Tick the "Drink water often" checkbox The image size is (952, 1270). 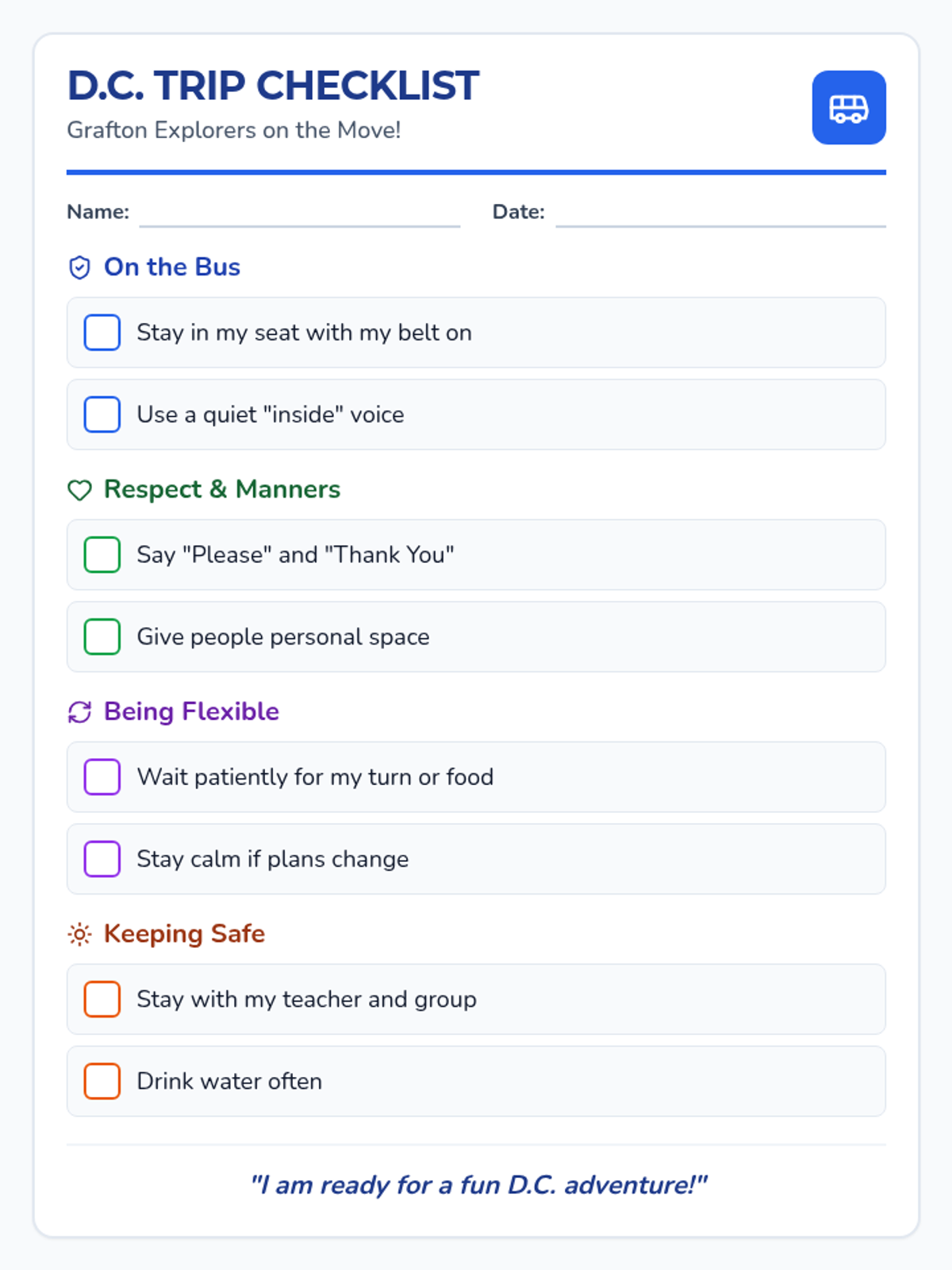click(x=102, y=1081)
